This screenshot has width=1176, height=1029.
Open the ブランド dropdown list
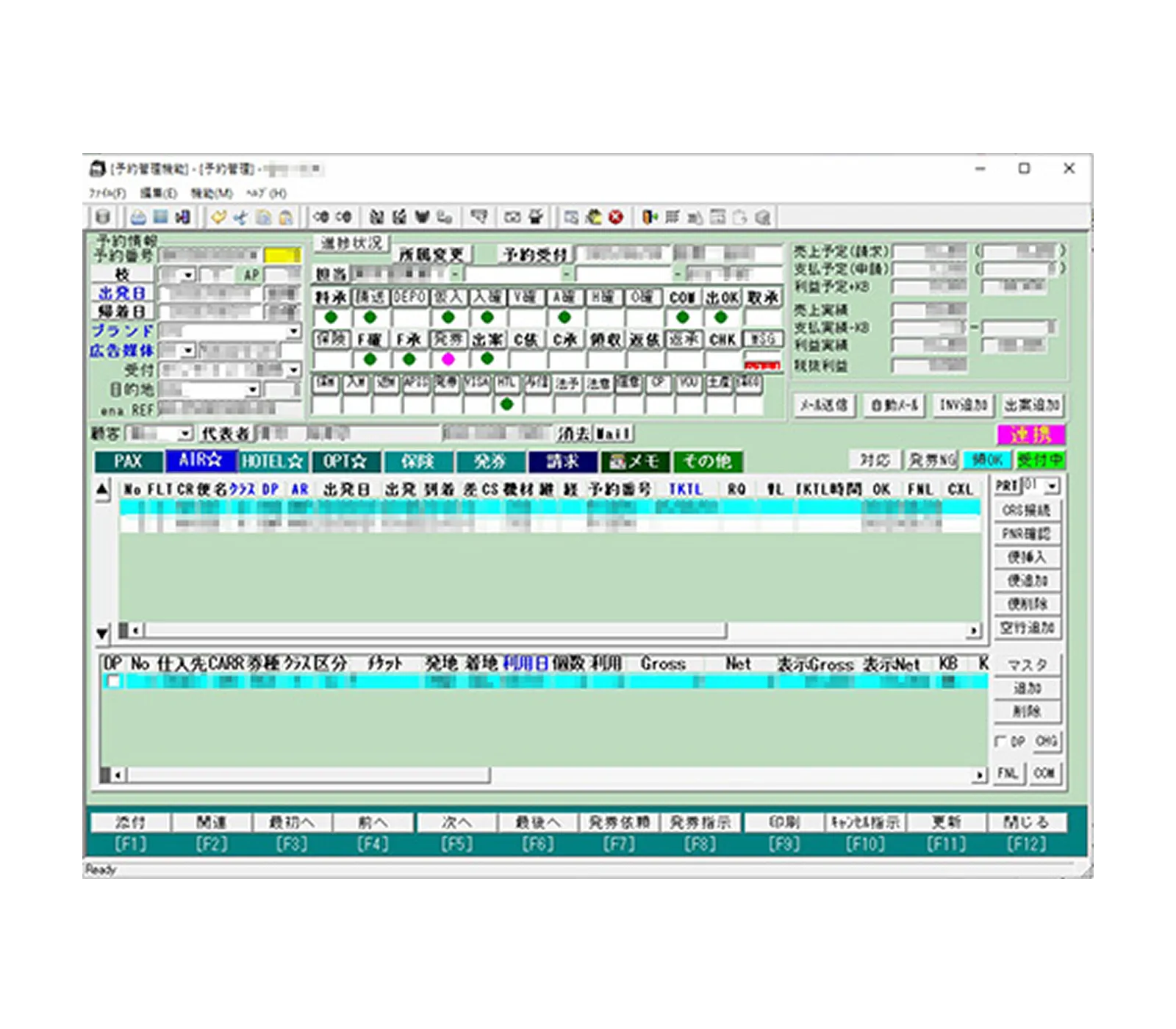pos(293,331)
